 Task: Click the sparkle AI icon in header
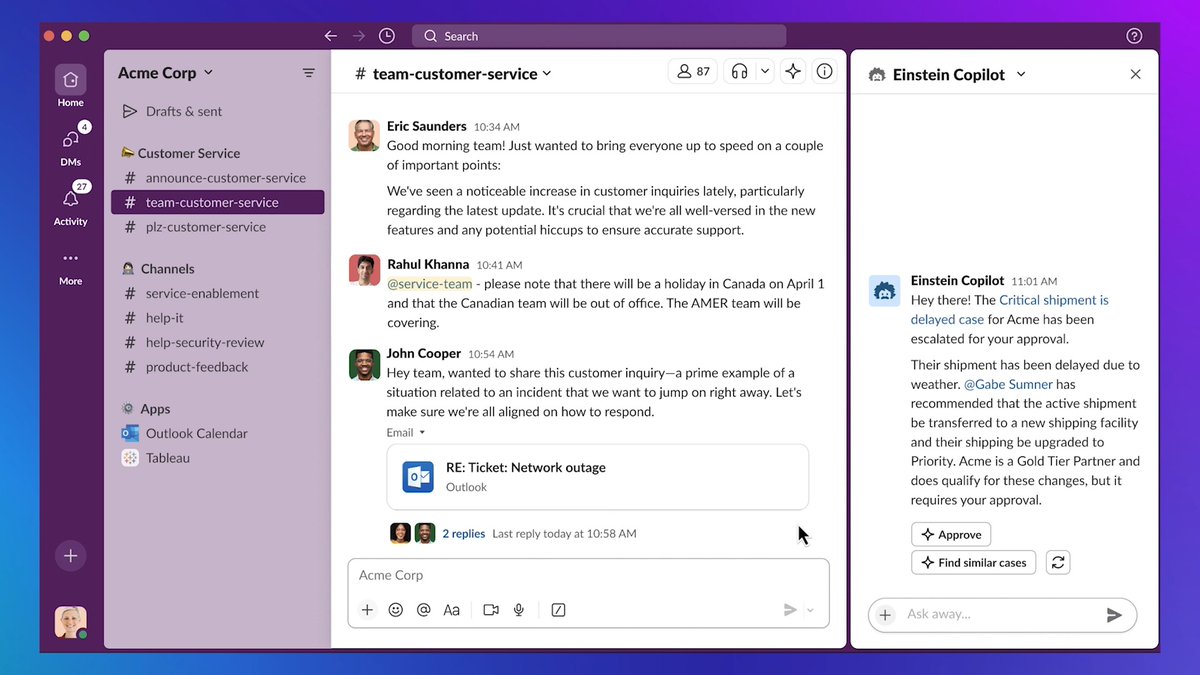click(x=793, y=72)
